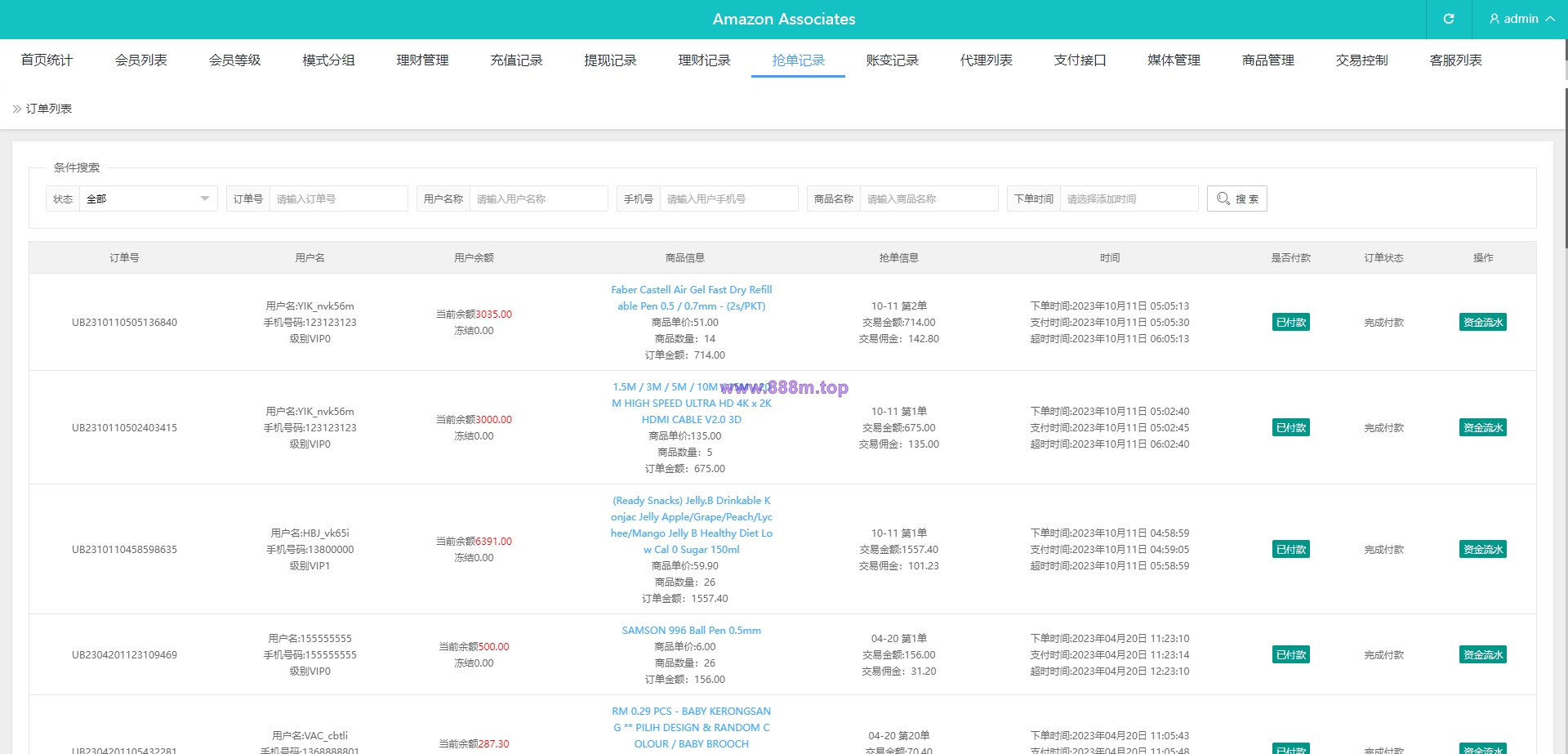1568x754 pixels.
Task: Open the 交易控制 tab
Action: click(x=1361, y=60)
